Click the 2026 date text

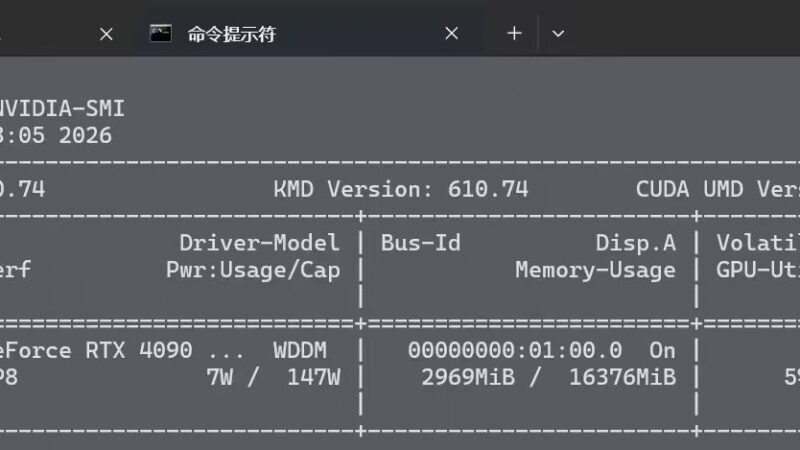click(x=85, y=135)
